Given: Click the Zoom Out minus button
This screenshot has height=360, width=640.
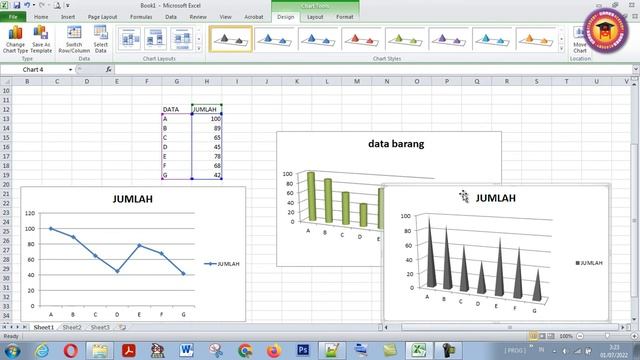Looking at the screenshot, I should (580, 336).
